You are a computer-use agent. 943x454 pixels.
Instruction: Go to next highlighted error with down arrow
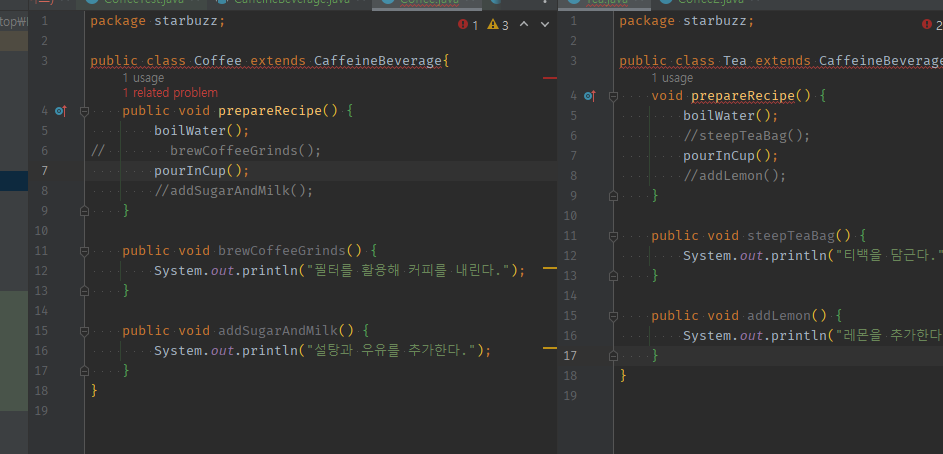545,25
